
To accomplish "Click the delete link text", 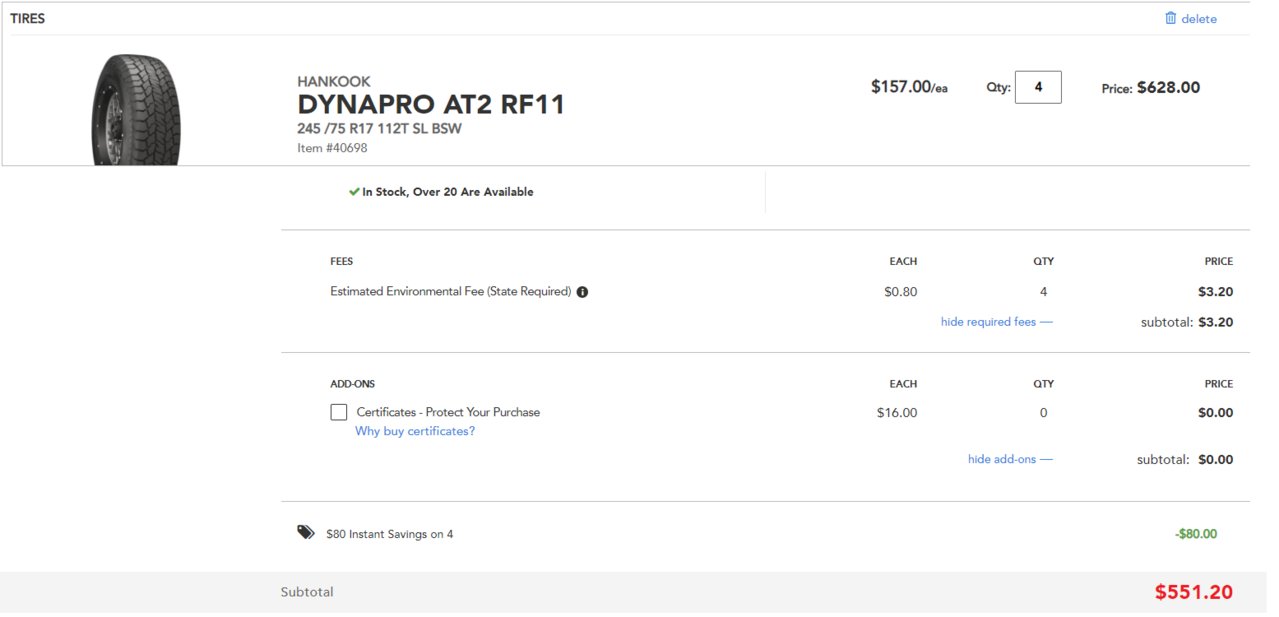I will pos(1199,19).
